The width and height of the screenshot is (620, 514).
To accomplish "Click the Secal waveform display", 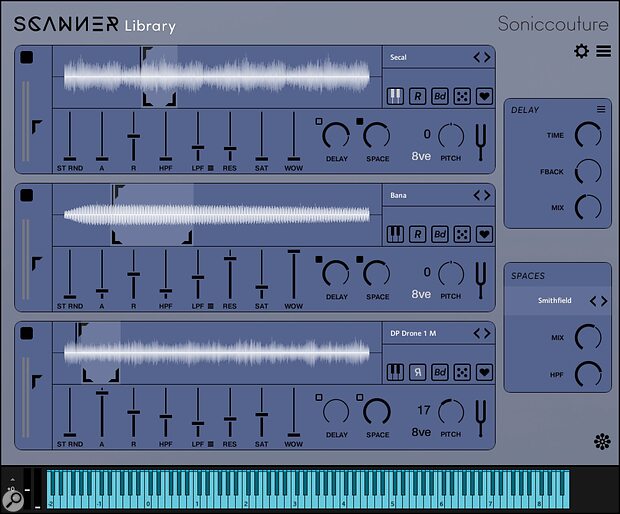I will click(217, 77).
